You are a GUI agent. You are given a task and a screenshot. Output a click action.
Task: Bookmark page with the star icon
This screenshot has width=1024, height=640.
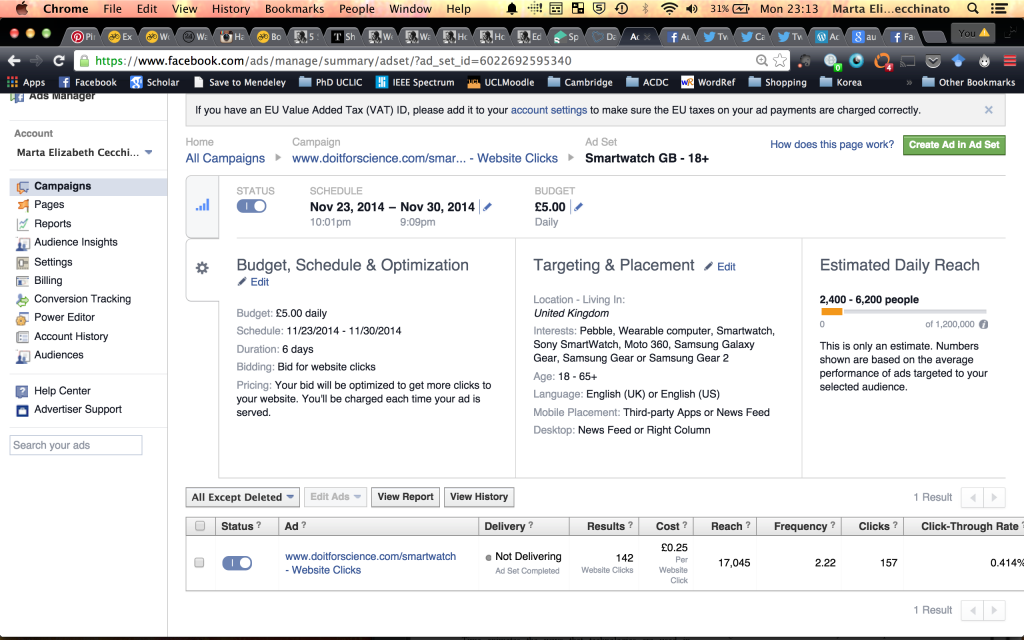[x=780, y=60]
